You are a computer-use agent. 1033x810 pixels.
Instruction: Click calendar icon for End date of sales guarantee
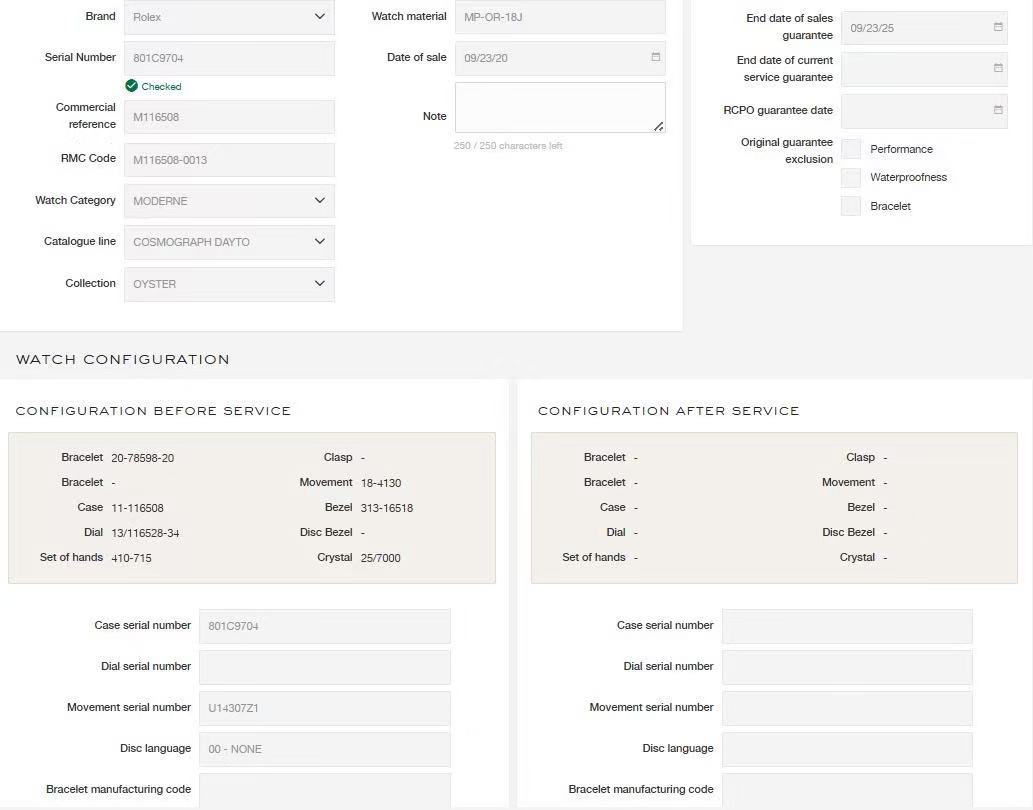click(x=997, y=27)
